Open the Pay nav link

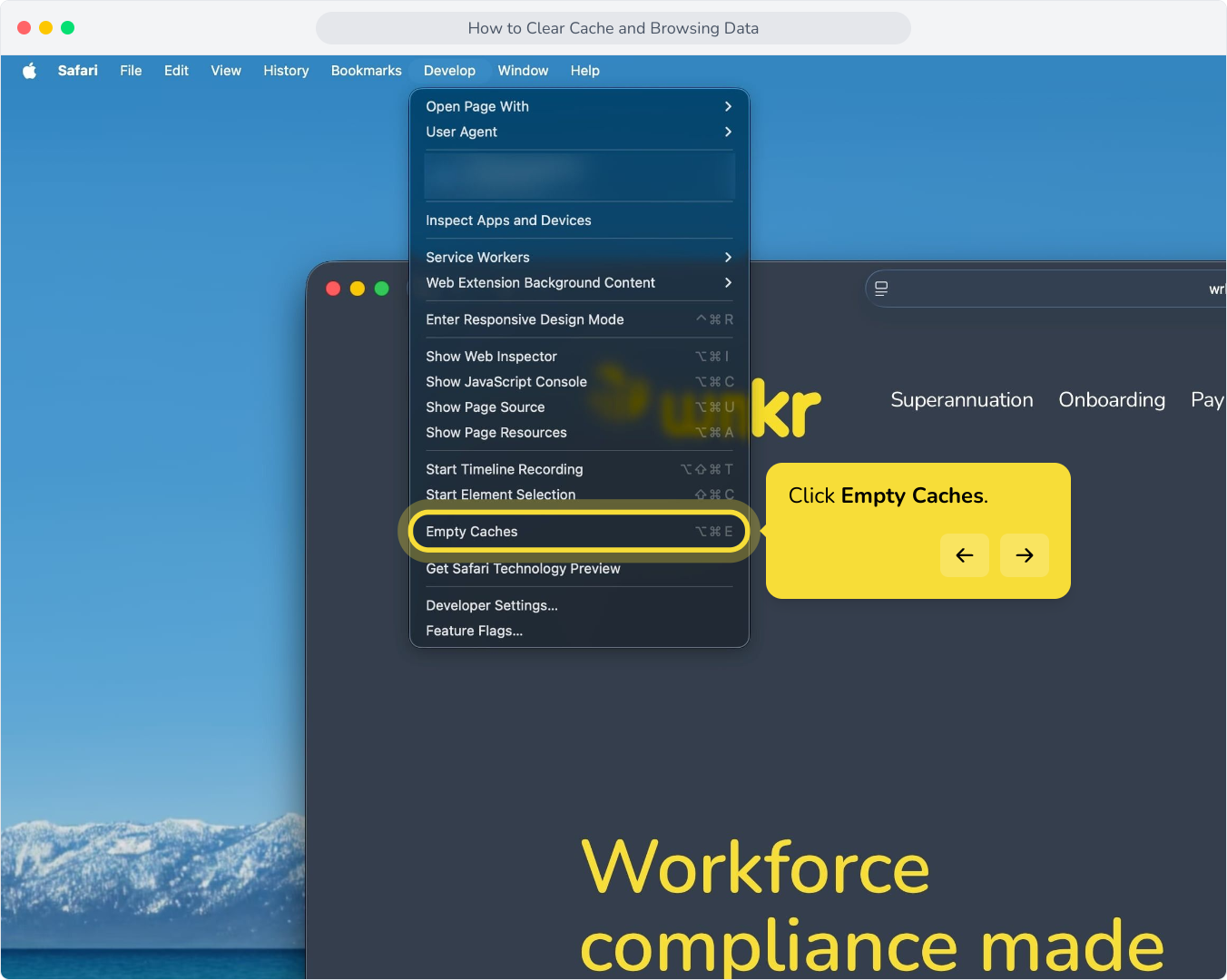pyautogui.click(x=1208, y=400)
